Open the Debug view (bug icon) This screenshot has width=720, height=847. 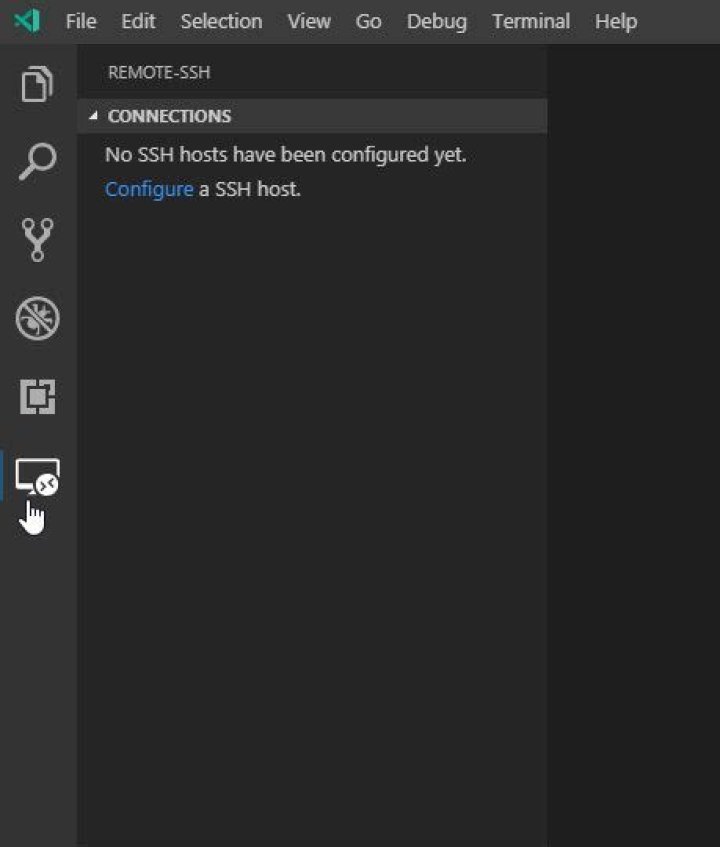click(38, 319)
